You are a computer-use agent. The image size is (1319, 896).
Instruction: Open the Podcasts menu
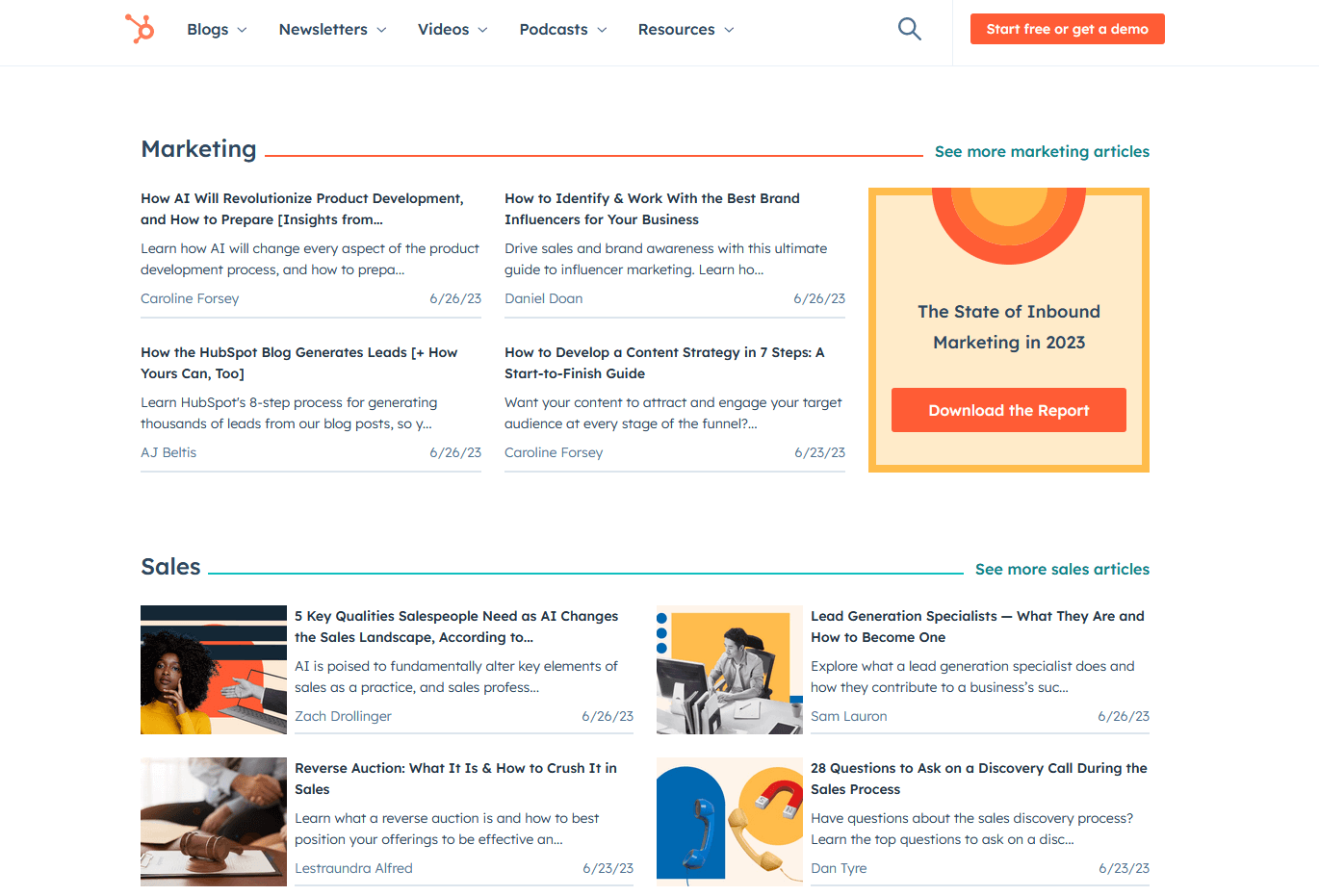[x=563, y=30]
